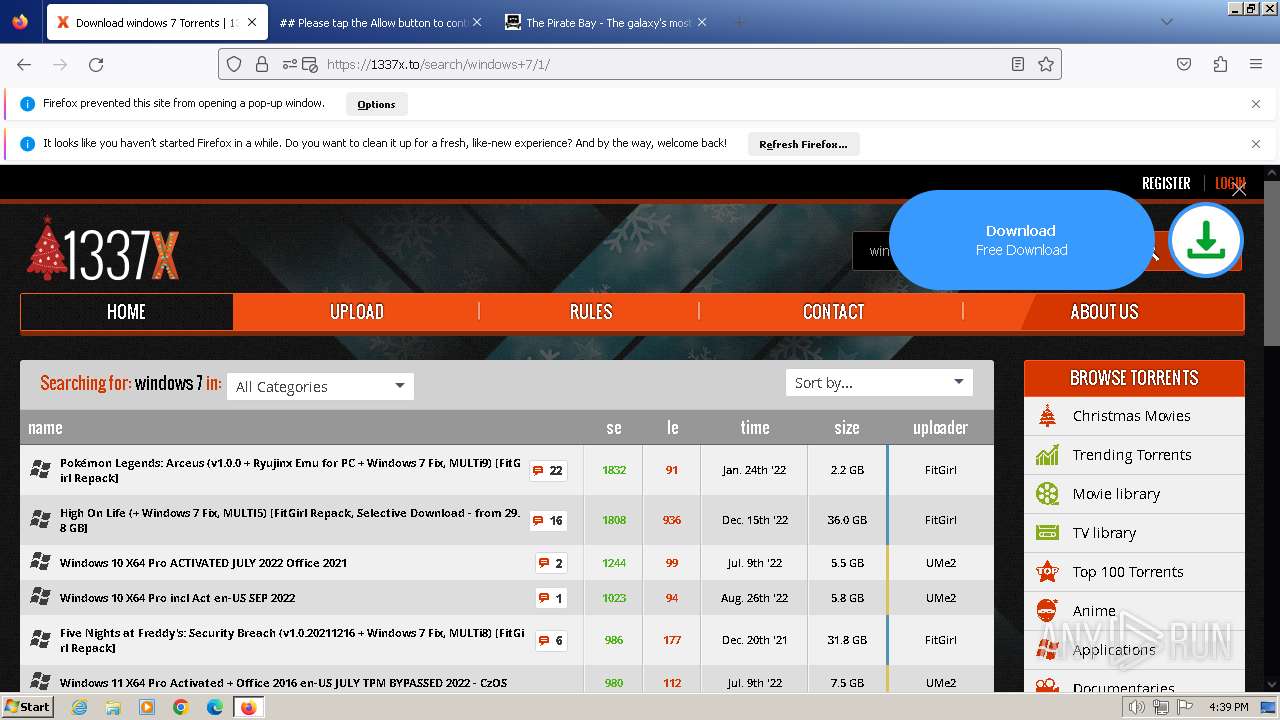Sort by the size column header
The height and width of the screenshot is (720, 1280).
click(847, 427)
